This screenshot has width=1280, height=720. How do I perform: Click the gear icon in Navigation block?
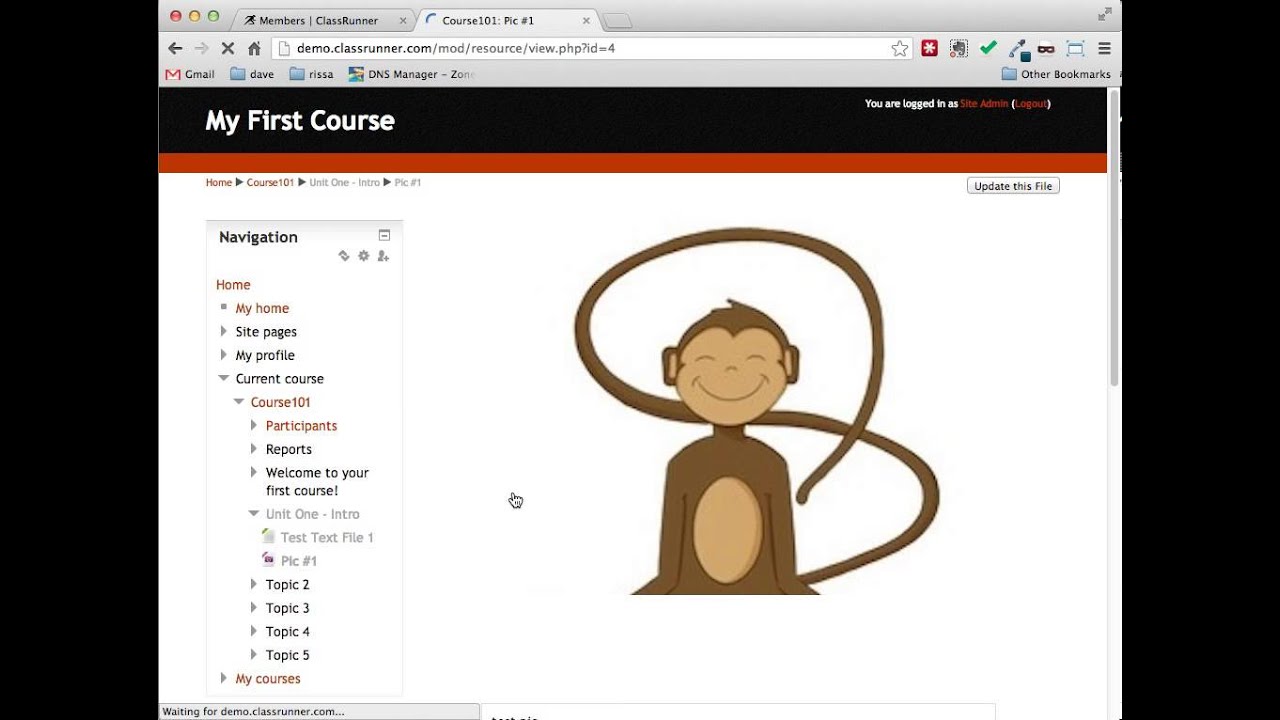coord(364,256)
